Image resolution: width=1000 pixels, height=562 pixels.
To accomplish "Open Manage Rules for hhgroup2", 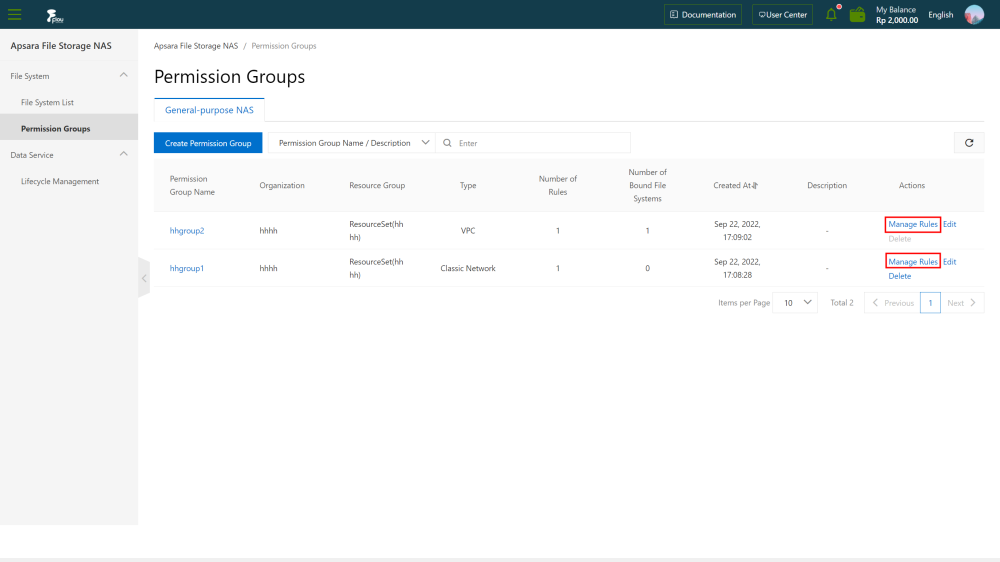I will (x=913, y=224).
